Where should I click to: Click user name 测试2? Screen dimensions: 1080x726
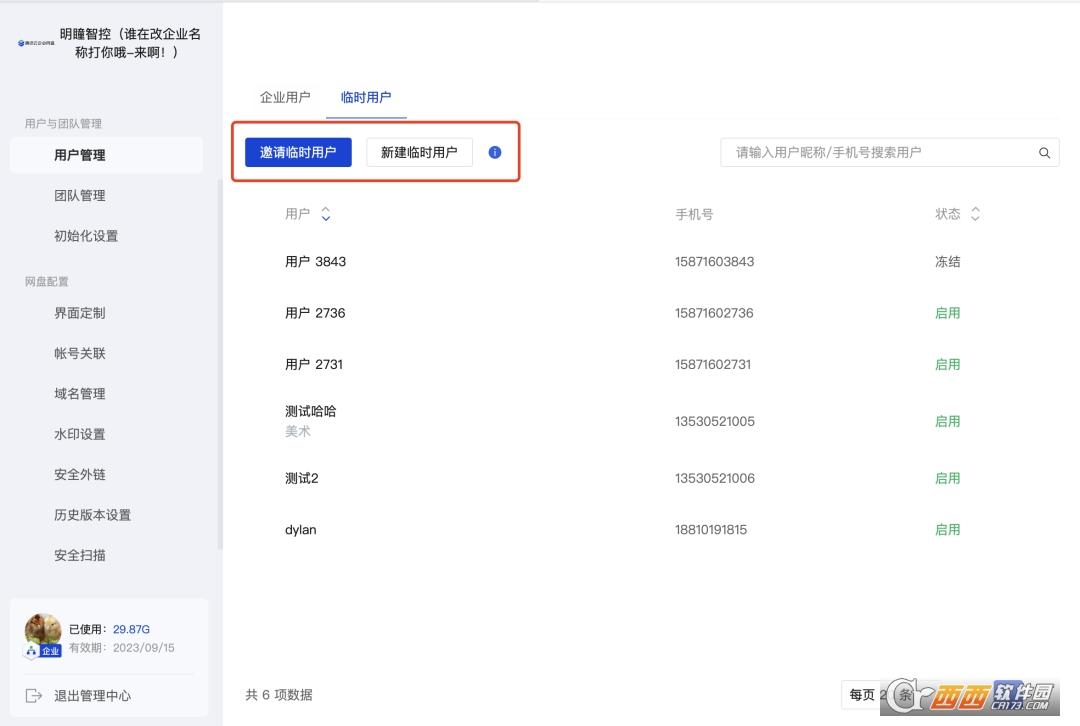click(302, 478)
